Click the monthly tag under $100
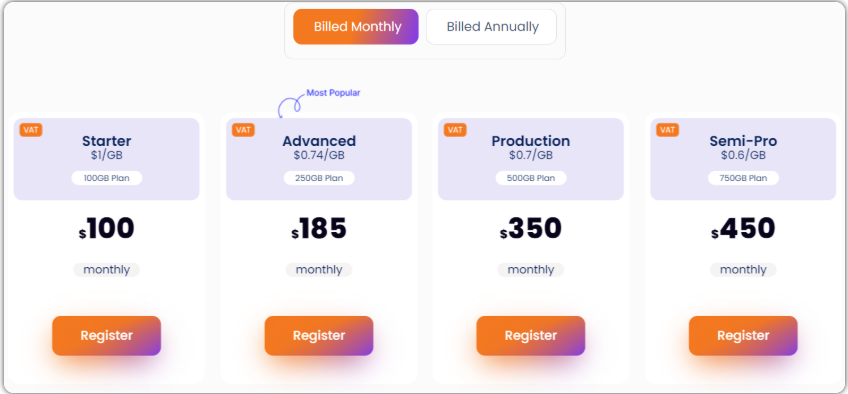 click(107, 270)
